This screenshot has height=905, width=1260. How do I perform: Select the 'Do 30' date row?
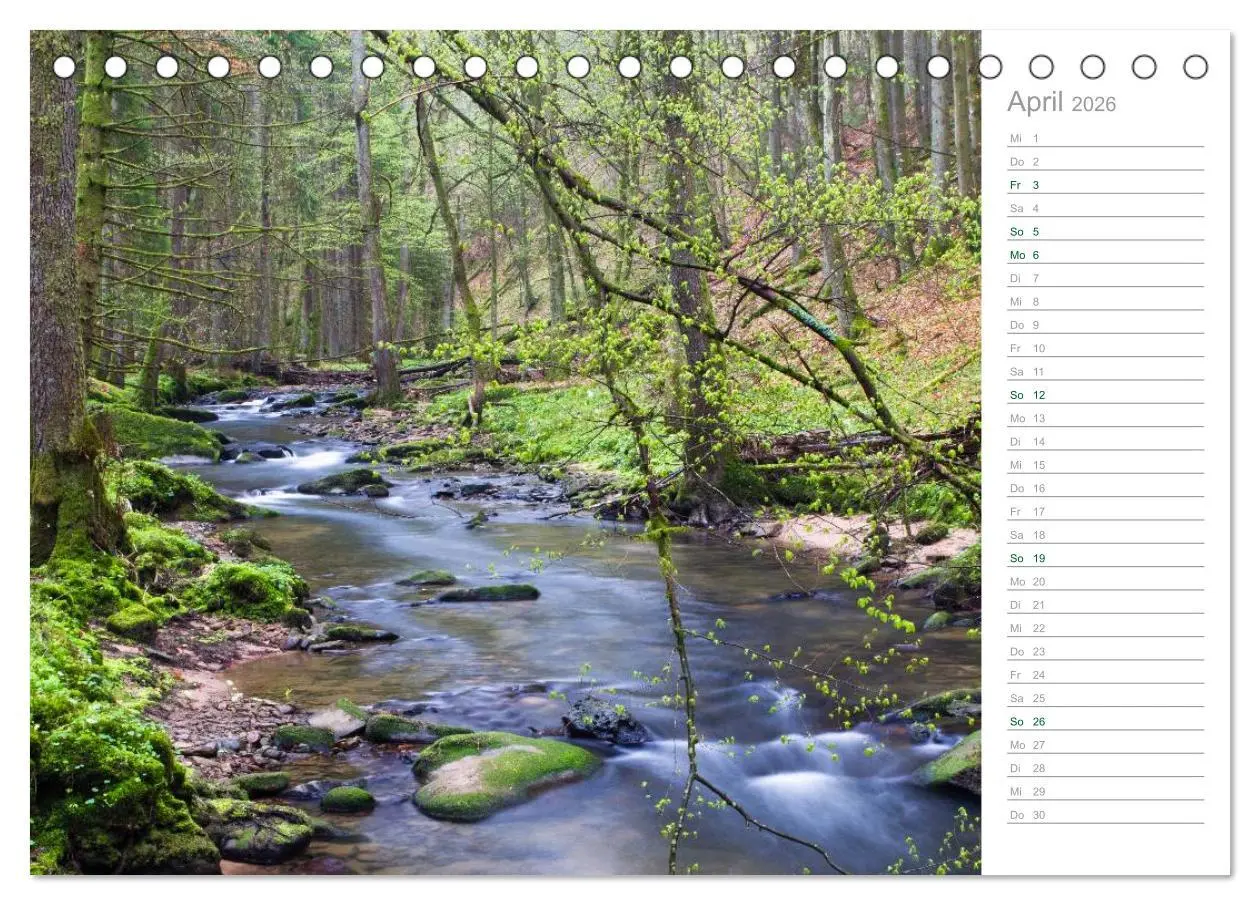1105,814
